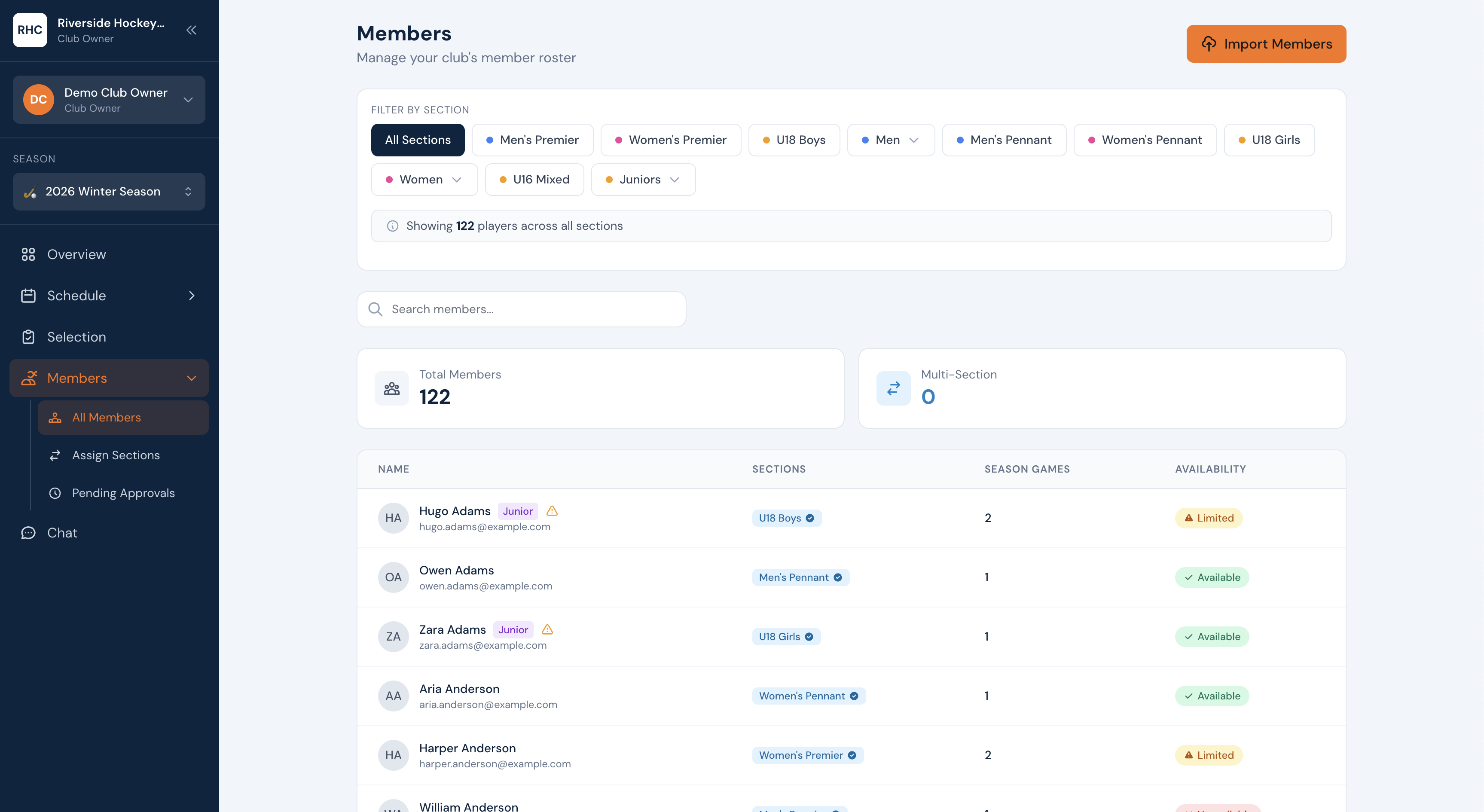The image size is (1484, 812).
Task: Collapse the Members submenu chevron
Action: pos(192,379)
